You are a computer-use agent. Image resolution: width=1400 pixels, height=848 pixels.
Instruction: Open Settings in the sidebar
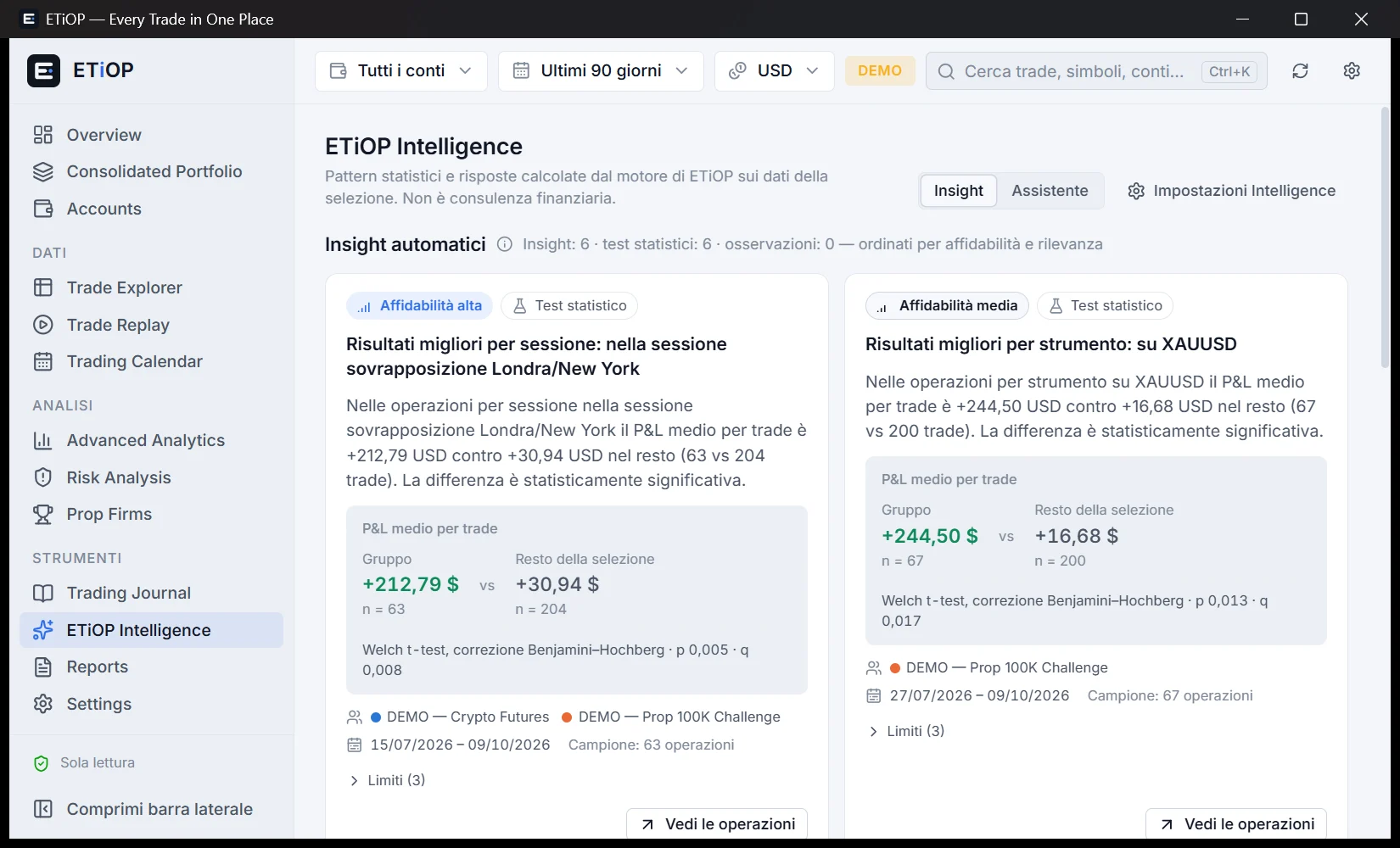(151, 704)
